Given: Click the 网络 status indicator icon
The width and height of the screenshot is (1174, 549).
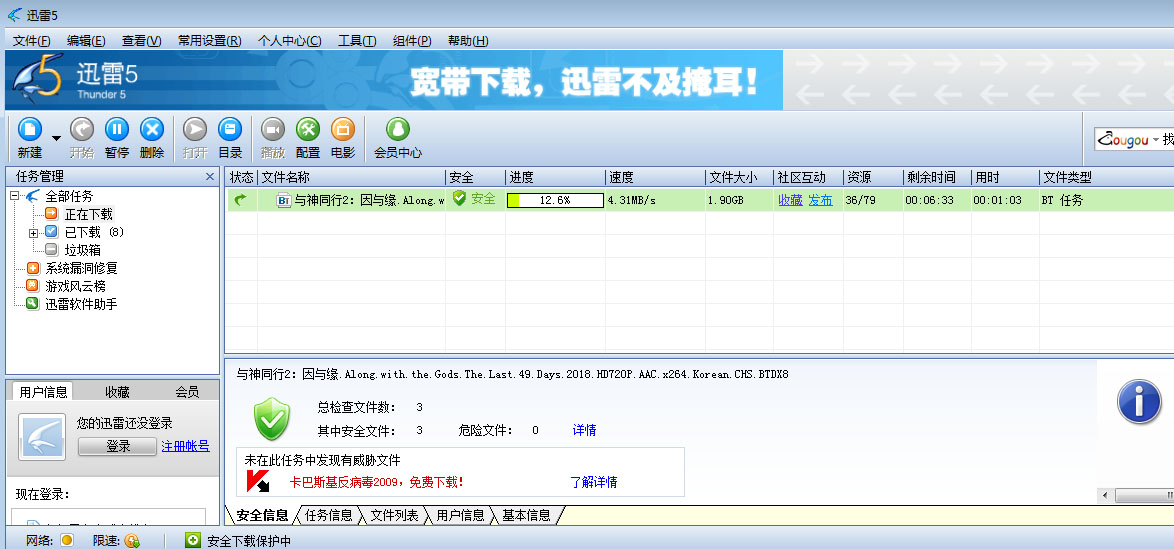Looking at the screenshot, I should coord(67,540).
